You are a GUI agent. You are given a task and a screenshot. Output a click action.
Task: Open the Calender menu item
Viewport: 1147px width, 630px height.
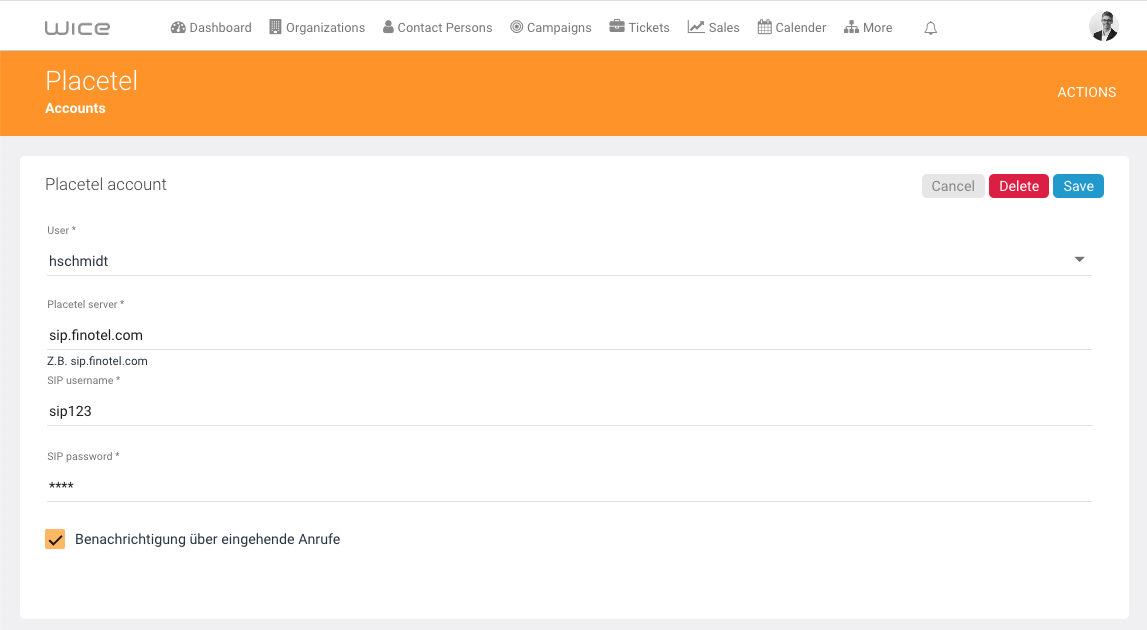click(791, 27)
